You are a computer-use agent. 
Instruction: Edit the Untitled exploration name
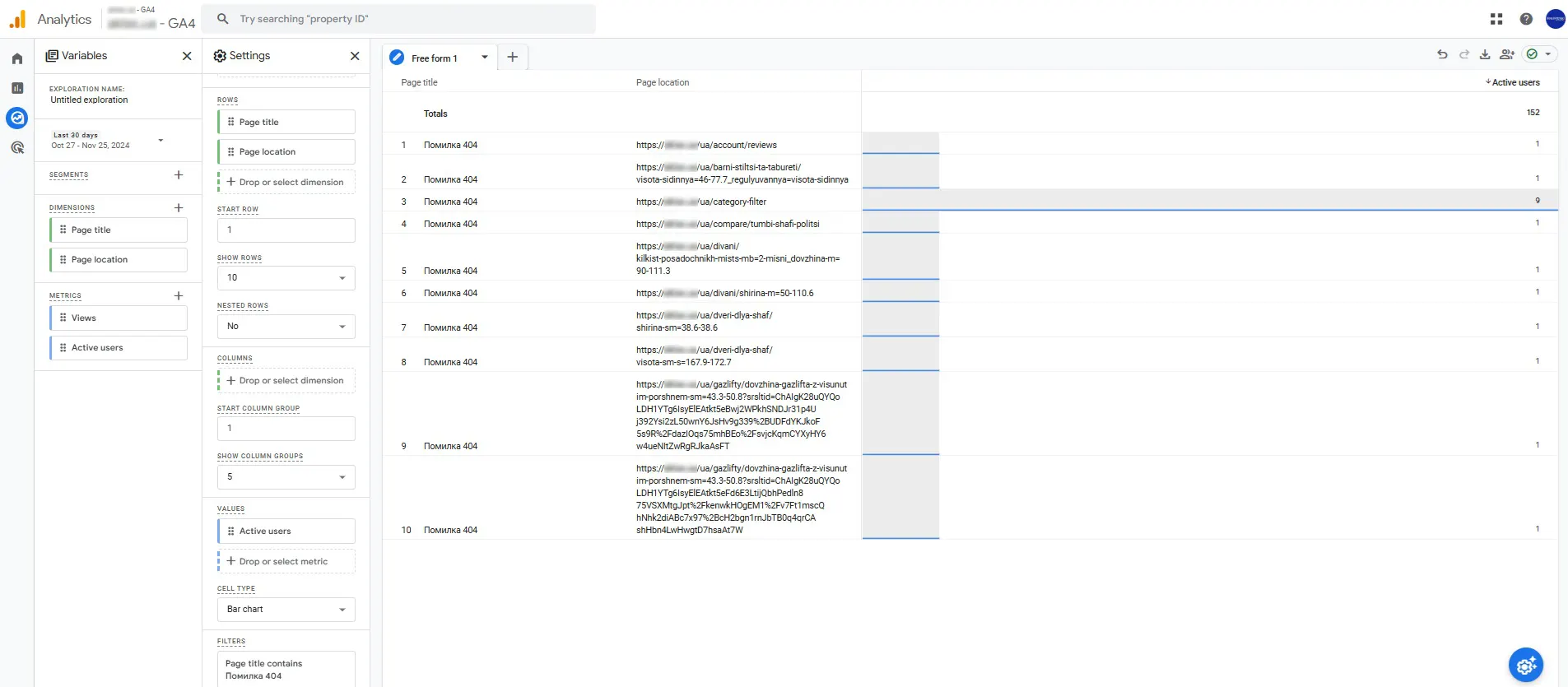[x=89, y=100]
